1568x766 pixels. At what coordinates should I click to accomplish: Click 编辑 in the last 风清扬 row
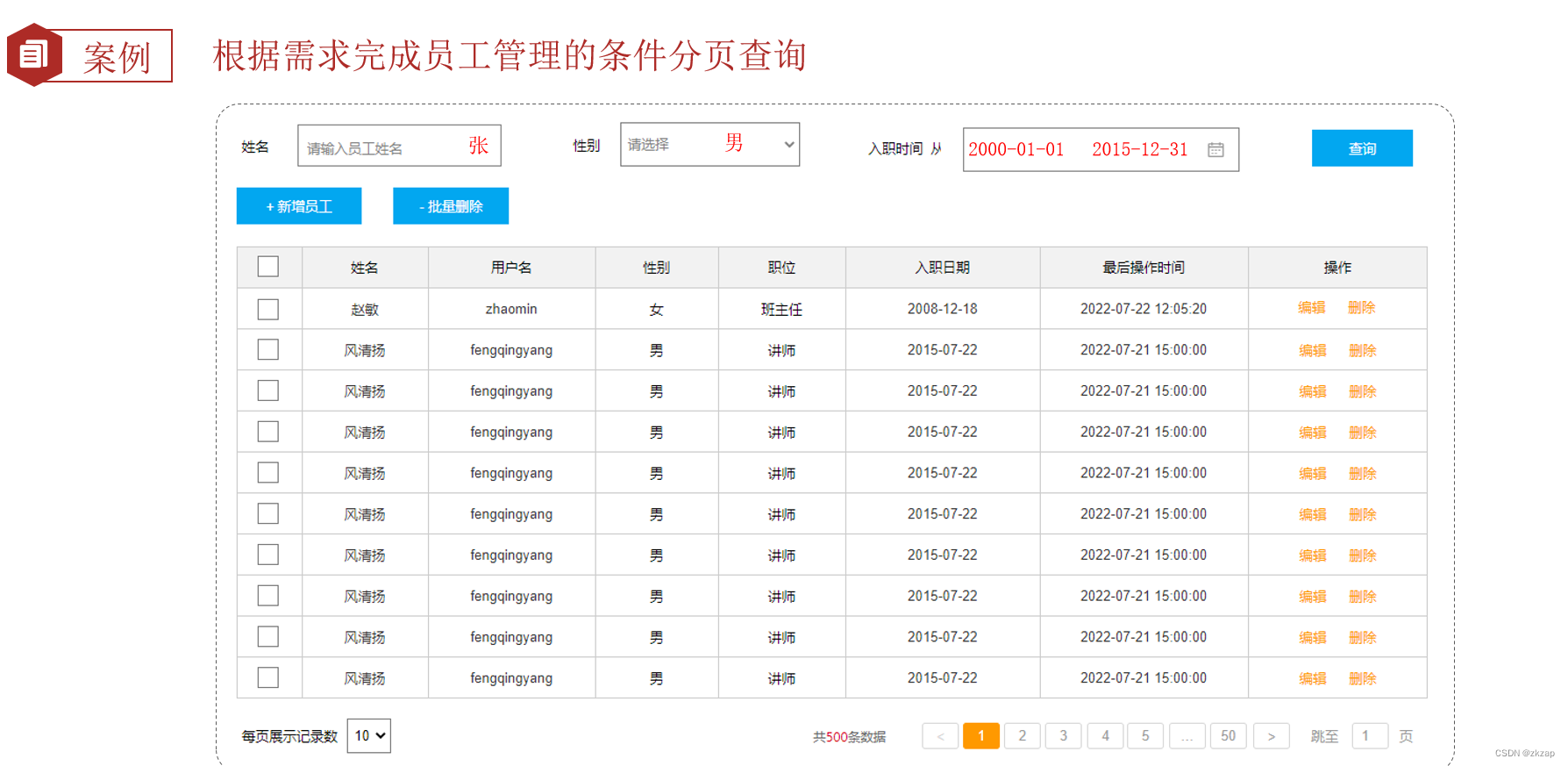[1313, 678]
